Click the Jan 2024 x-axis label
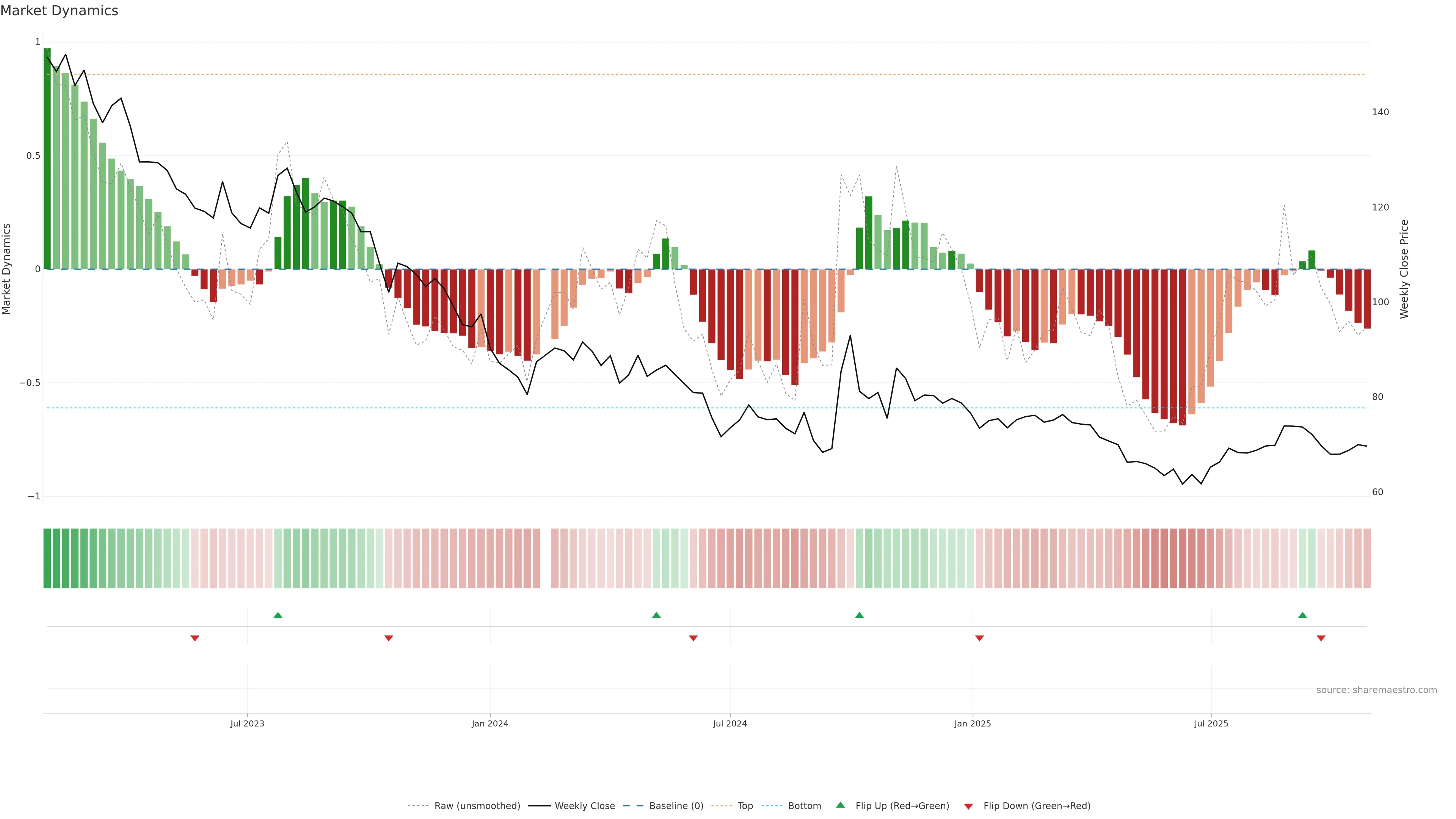Viewport: 1456px width, 819px height. click(490, 723)
